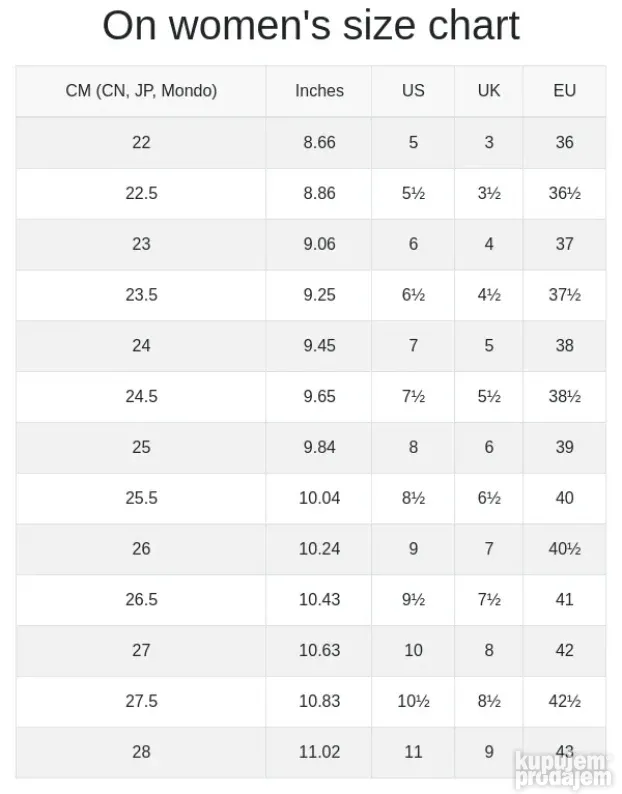The height and width of the screenshot is (794, 622).
Task: Select the US column header
Action: tap(413, 91)
